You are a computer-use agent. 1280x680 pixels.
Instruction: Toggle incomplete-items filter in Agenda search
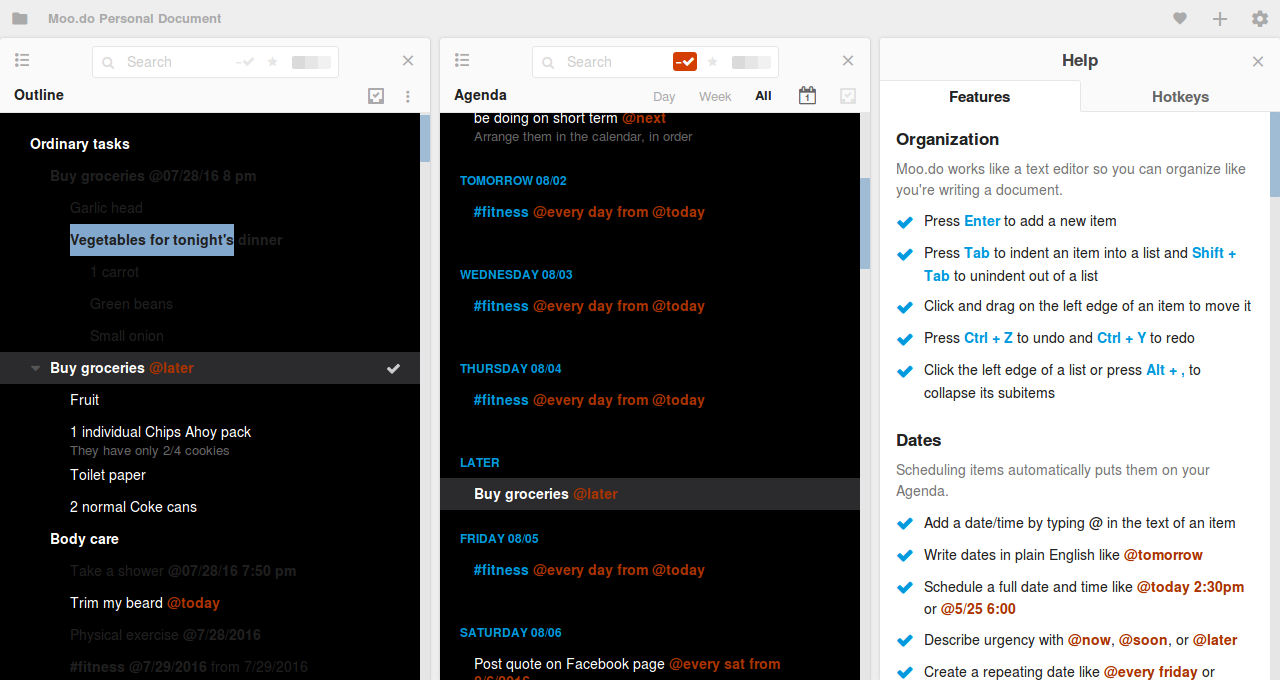click(x=685, y=62)
